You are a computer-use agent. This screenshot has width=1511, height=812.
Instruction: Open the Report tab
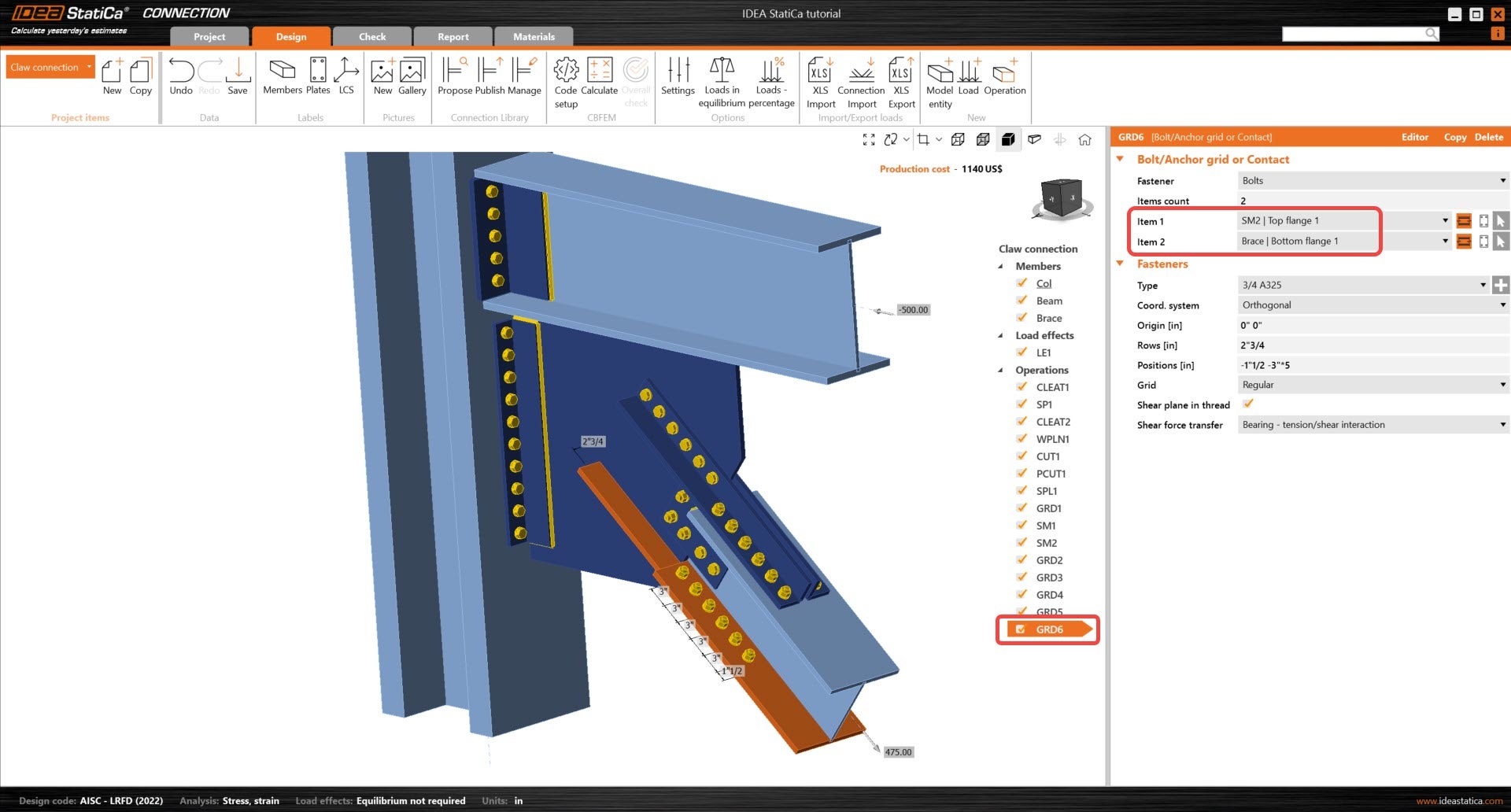(453, 36)
